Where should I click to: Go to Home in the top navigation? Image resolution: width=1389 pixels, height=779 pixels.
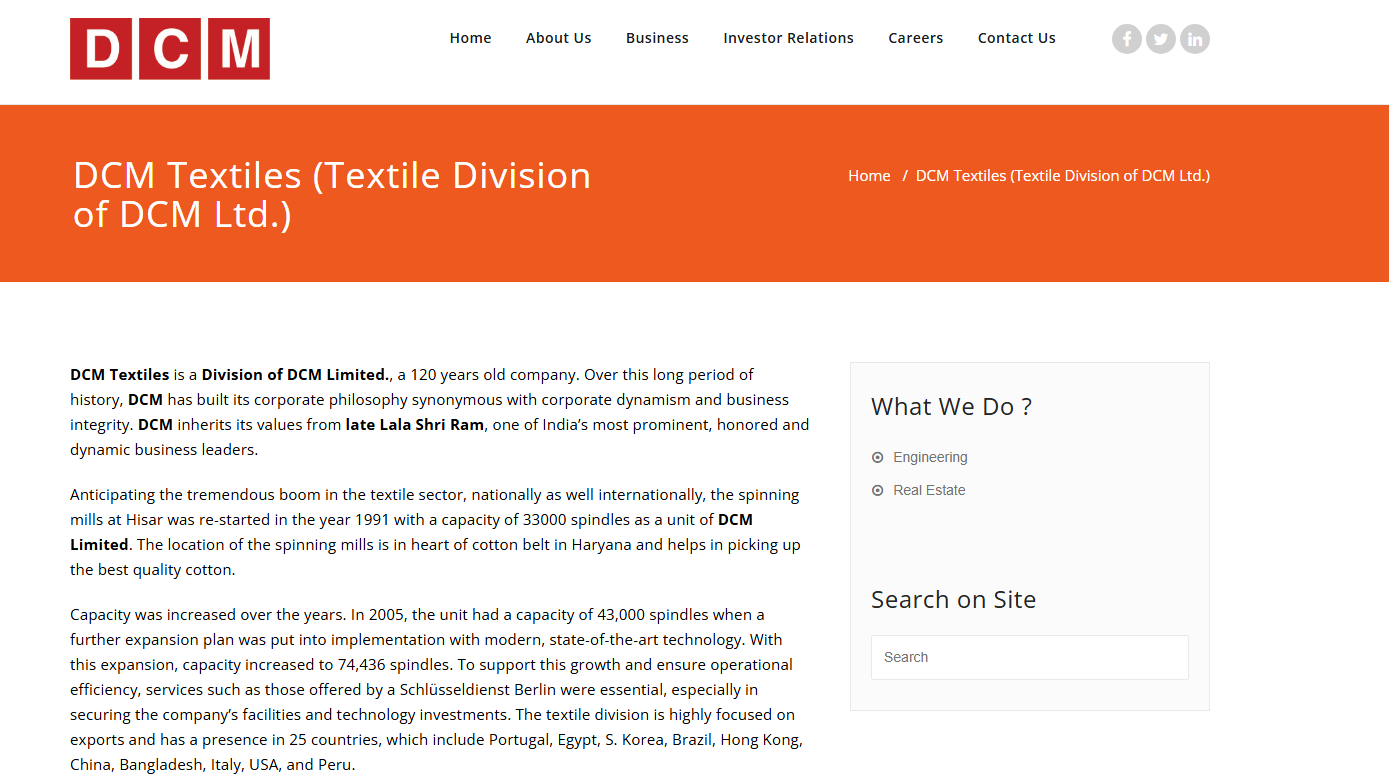point(470,38)
